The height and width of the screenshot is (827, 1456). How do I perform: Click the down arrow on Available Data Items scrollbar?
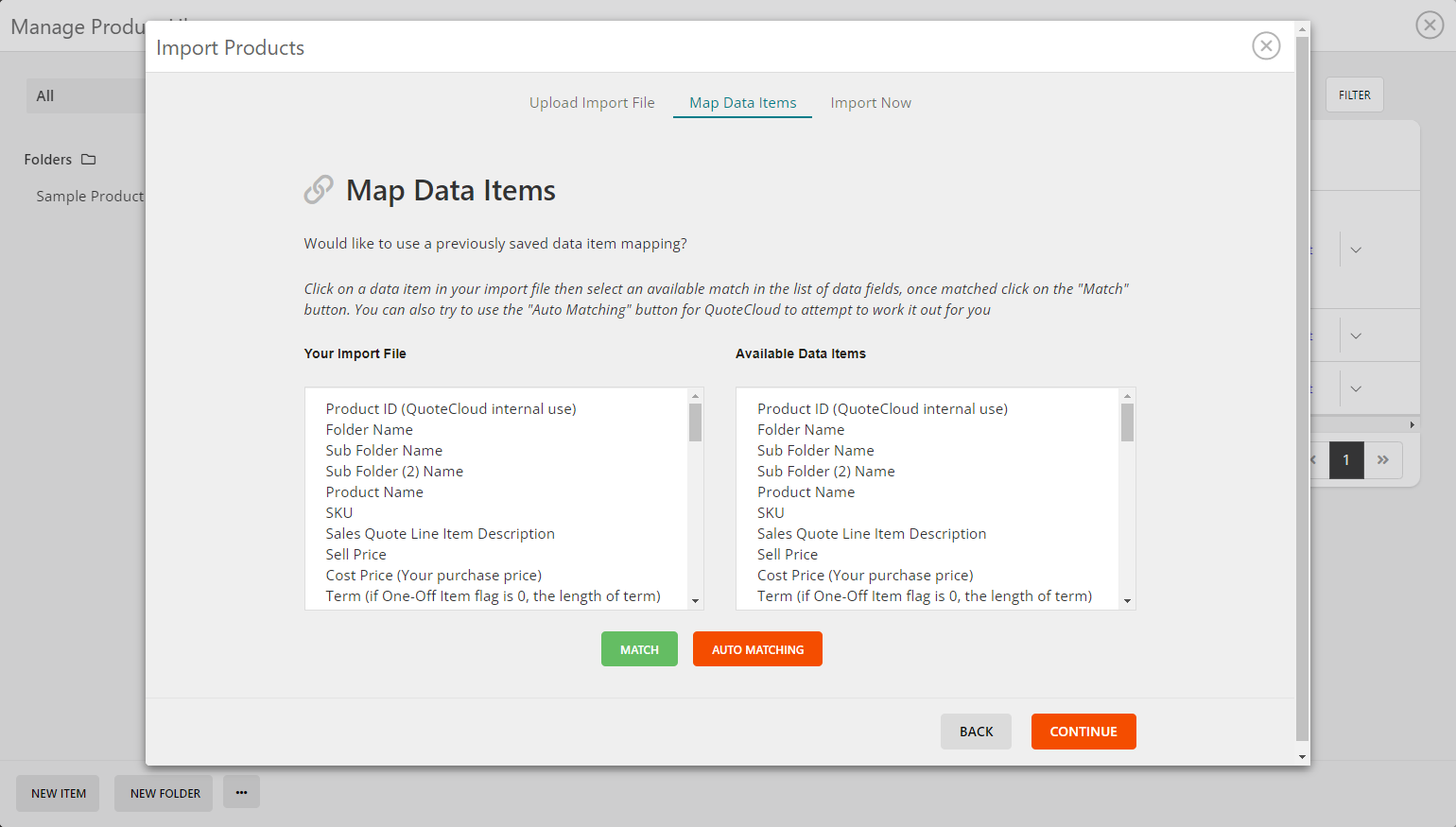click(1127, 599)
